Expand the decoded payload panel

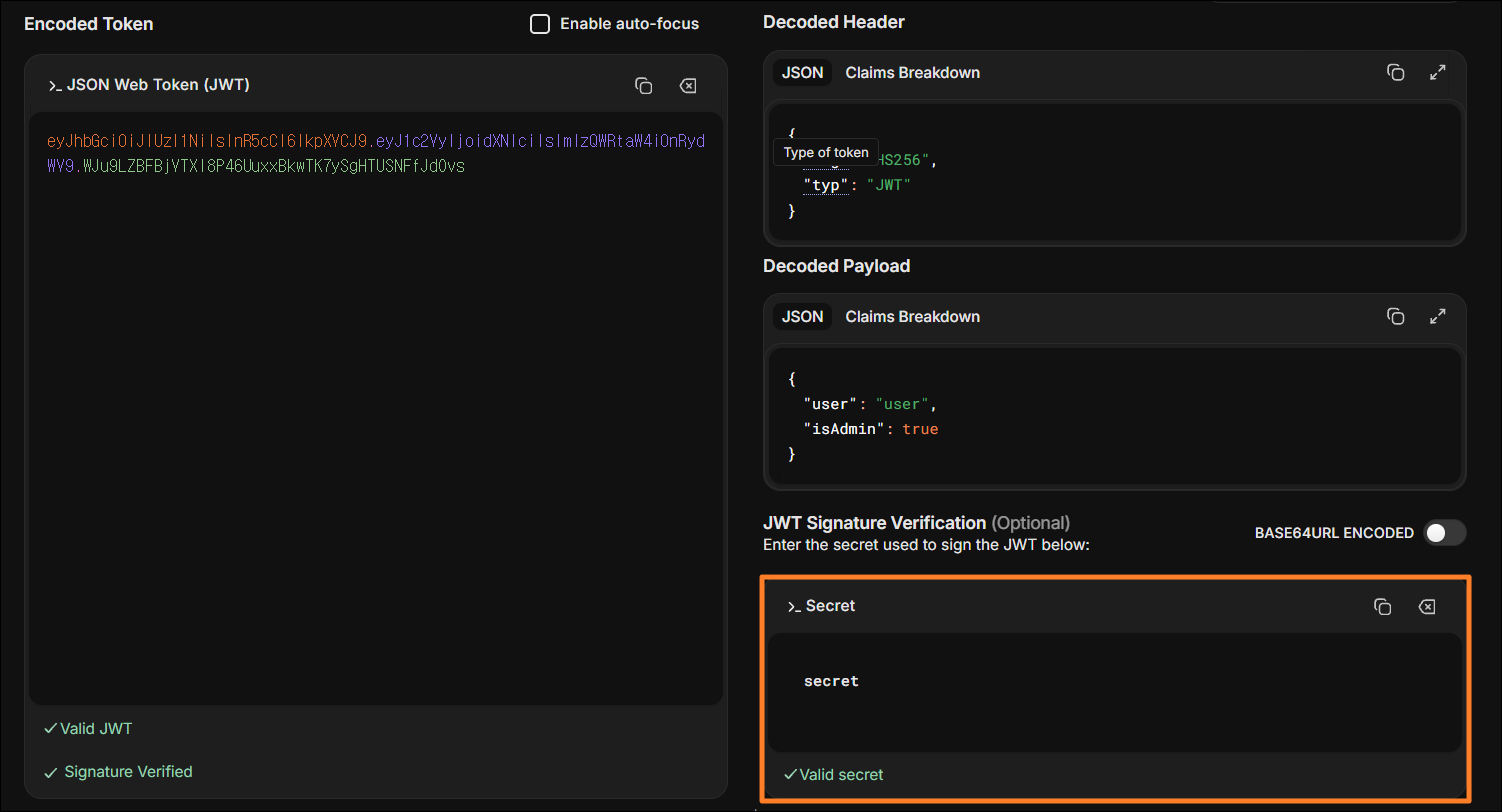click(x=1438, y=316)
